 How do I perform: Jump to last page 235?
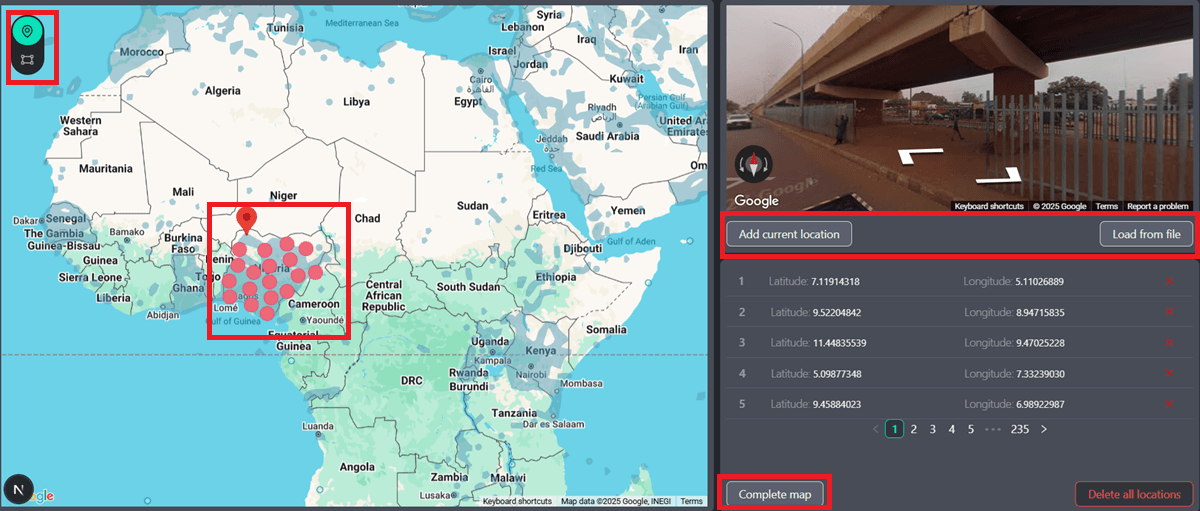pos(1019,429)
